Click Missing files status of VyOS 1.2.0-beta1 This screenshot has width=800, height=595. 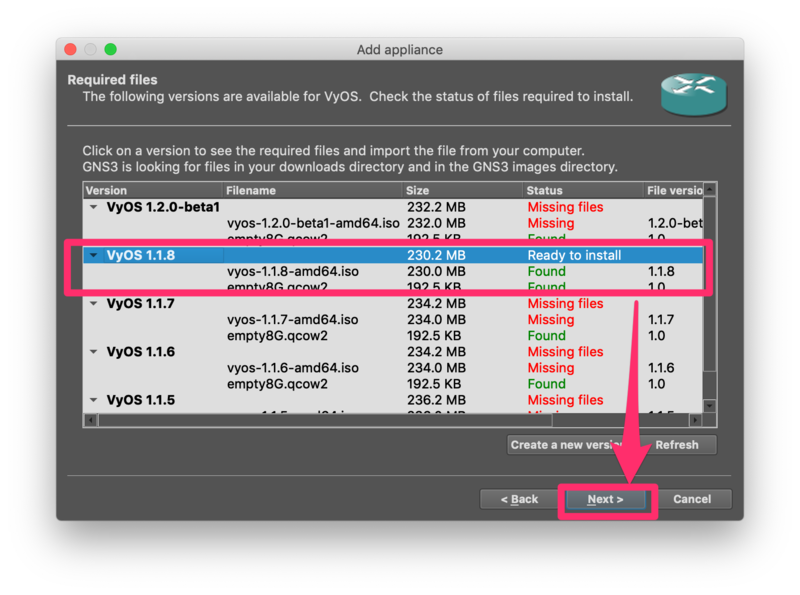[565, 207]
